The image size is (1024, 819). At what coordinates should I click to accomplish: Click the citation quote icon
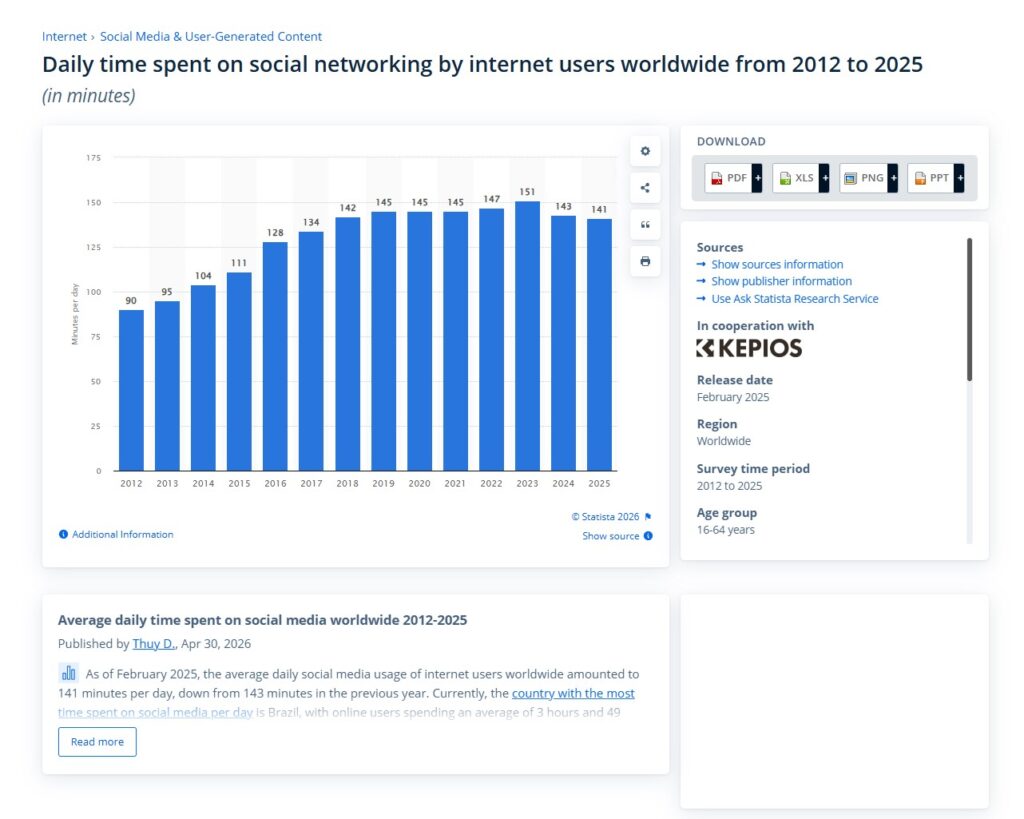645,225
